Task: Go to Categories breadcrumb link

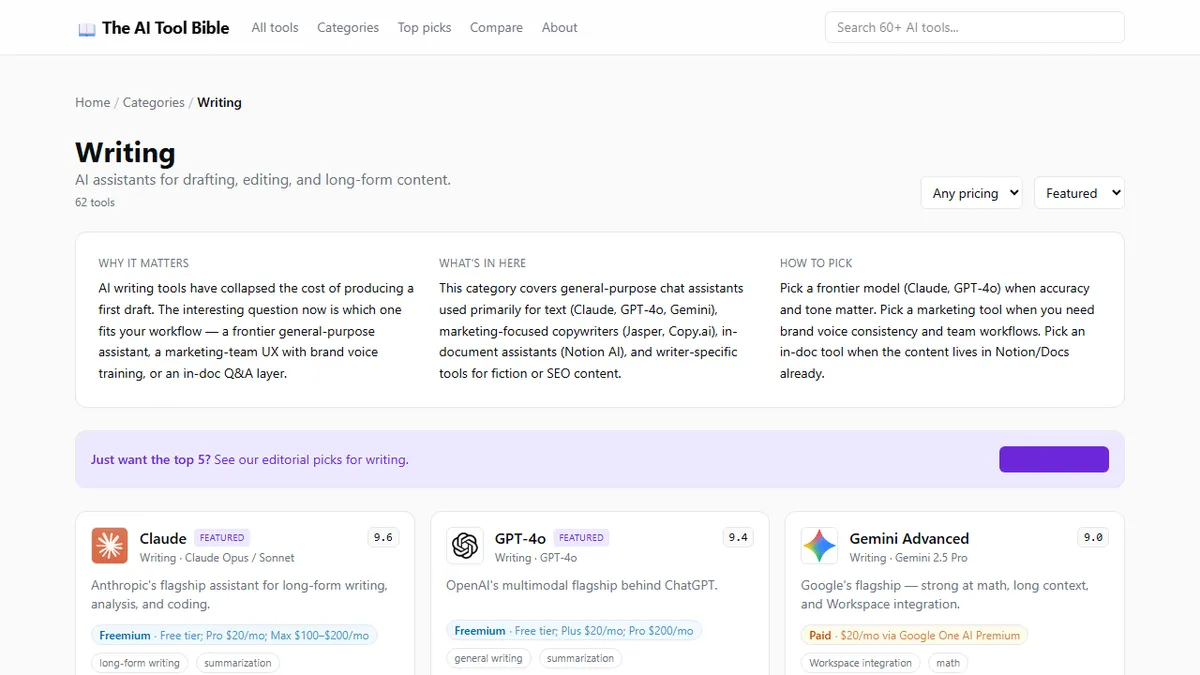Action: [154, 103]
